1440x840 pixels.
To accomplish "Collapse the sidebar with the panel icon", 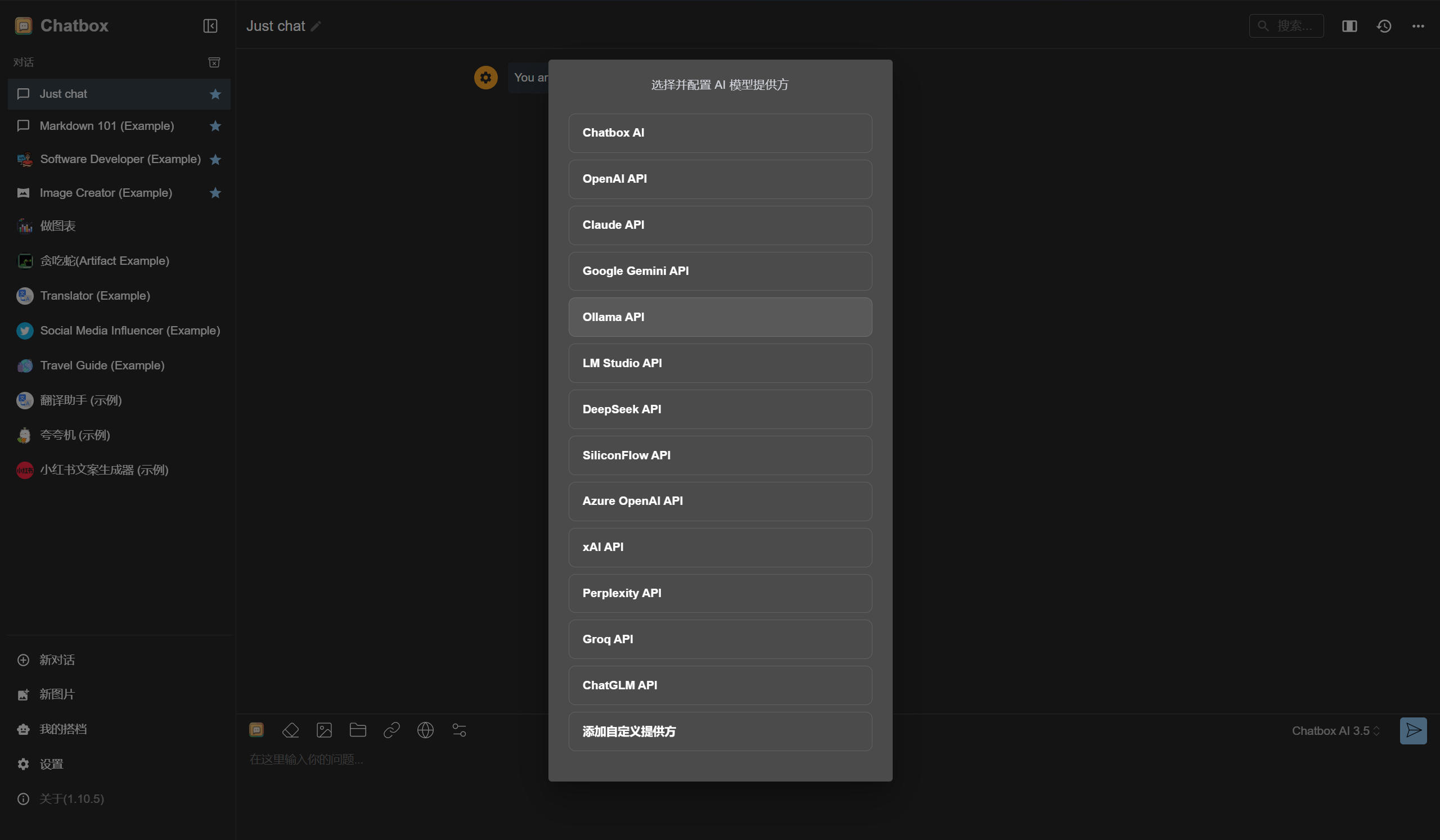I will (x=210, y=26).
